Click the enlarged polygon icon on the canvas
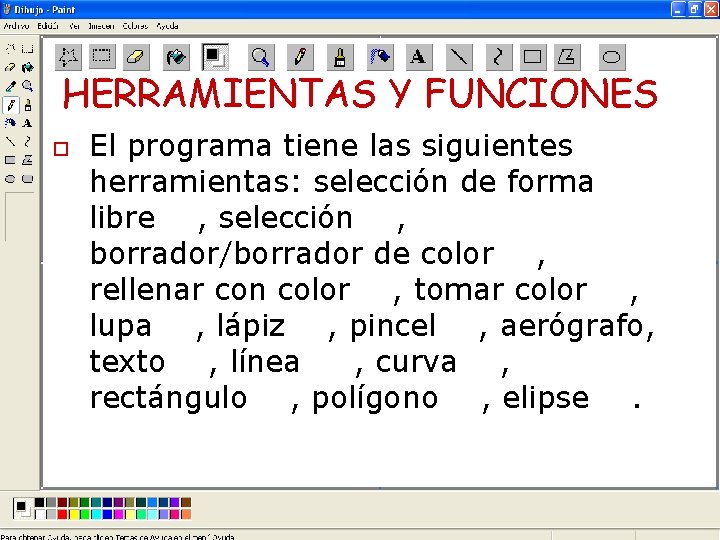 click(x=567, y=57)
